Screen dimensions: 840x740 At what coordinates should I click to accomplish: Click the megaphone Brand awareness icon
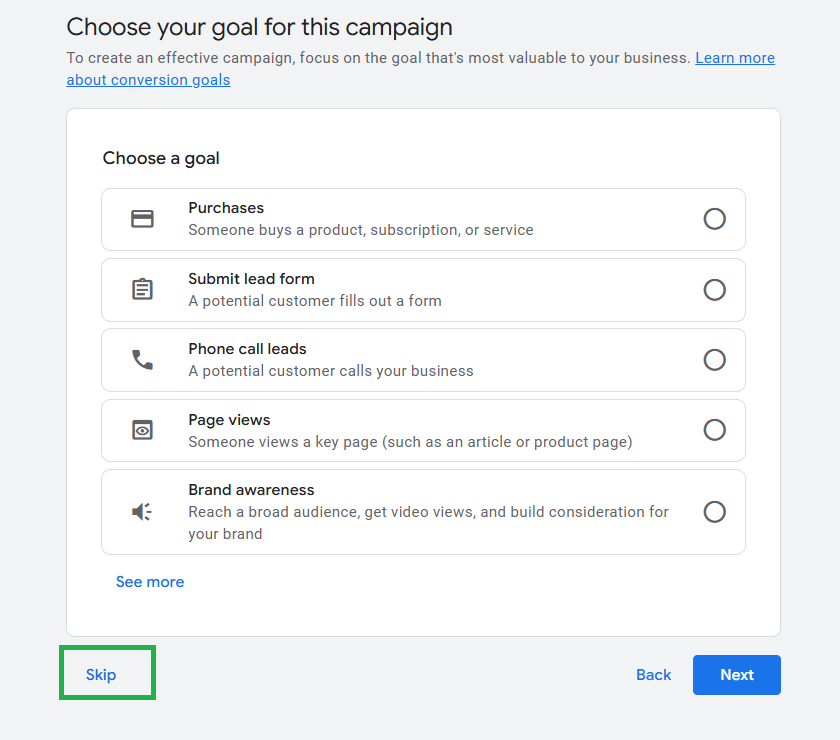(143, 512)
